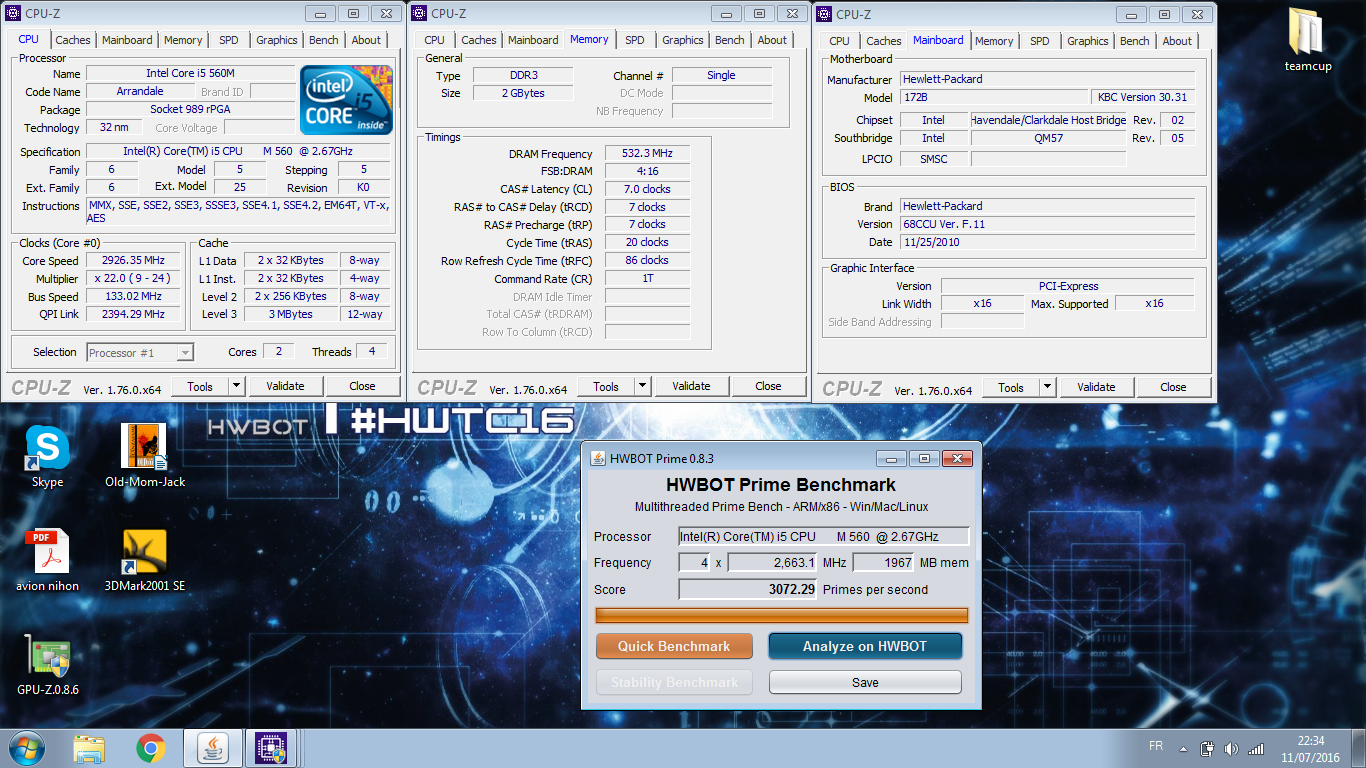Expand Tools dropdown arrow in Mainboard window
This screenshot has height=768, width=1366.
(1047, 387)
